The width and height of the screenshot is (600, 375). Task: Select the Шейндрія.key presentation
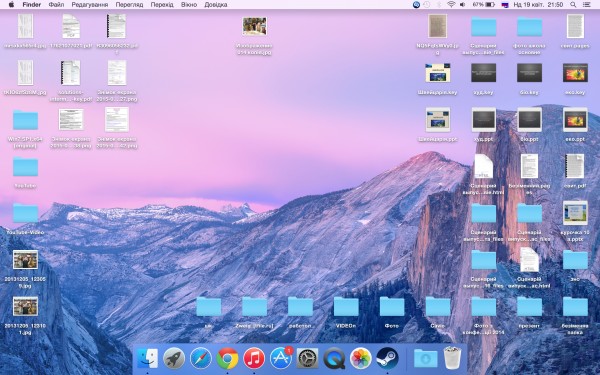point(438,73)
